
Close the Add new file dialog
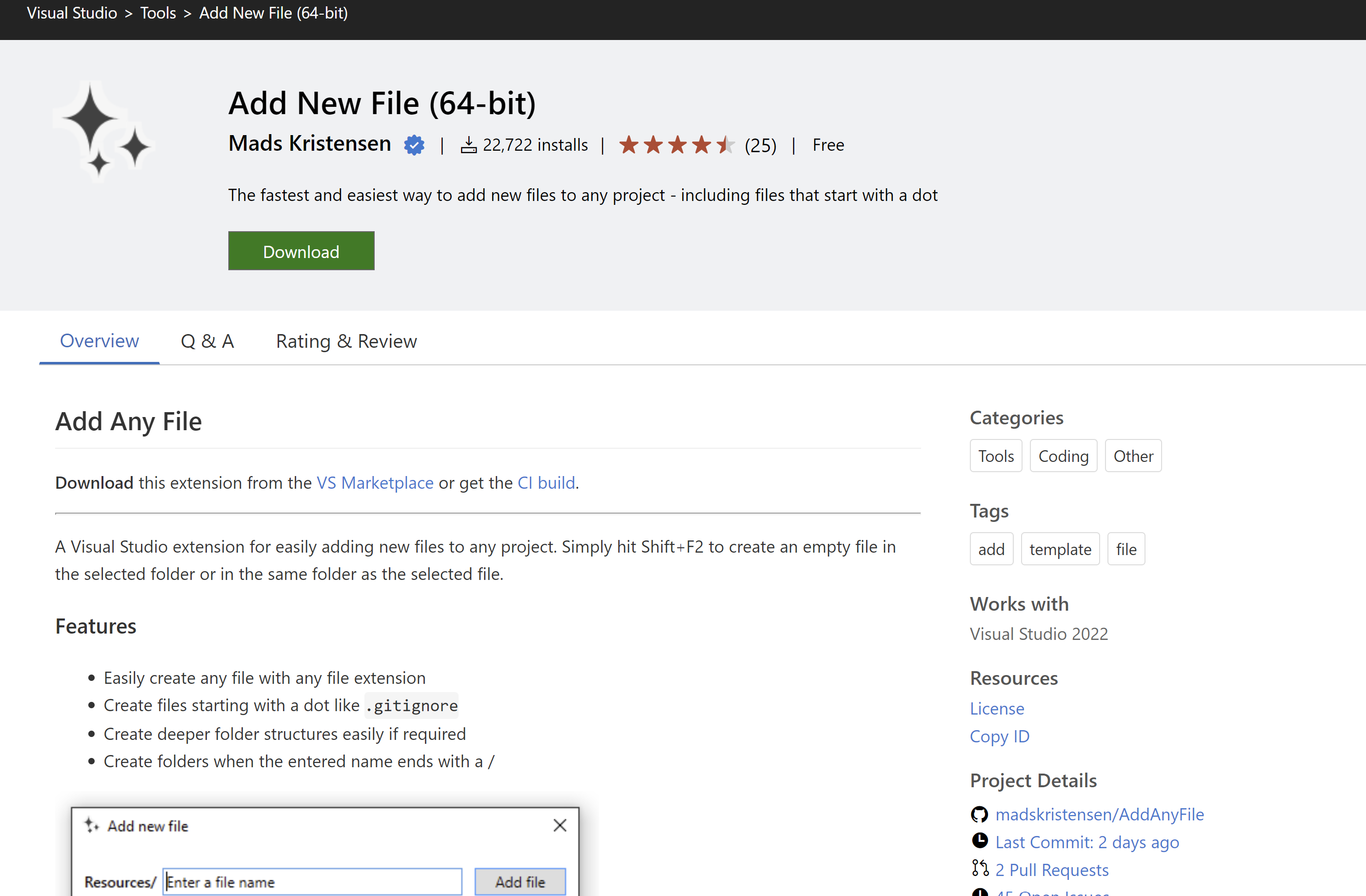click(560, 825)
